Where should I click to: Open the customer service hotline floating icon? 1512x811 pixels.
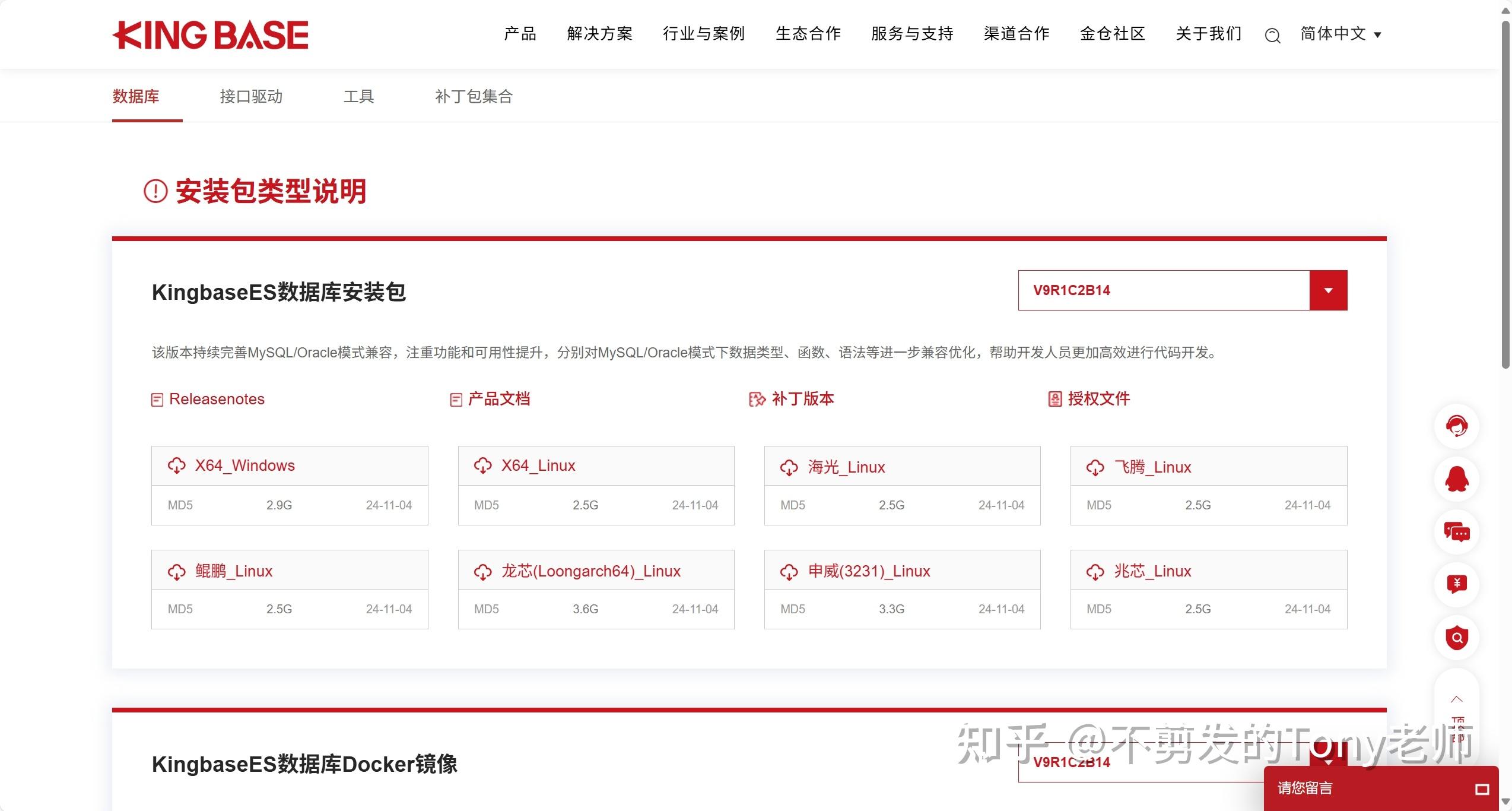click(1457, 426)
